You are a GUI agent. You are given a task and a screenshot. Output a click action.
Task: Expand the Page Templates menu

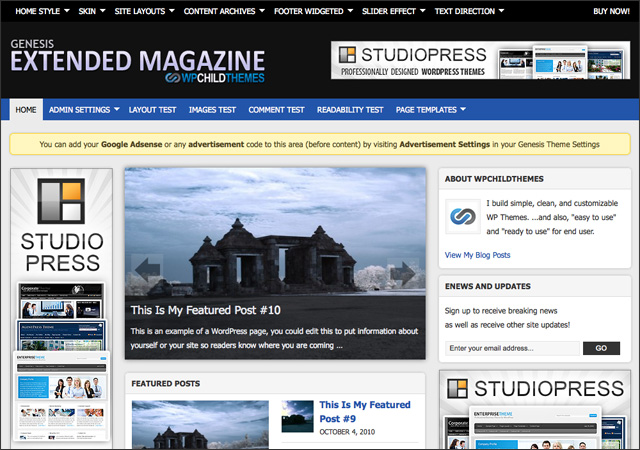pos(431,110)
